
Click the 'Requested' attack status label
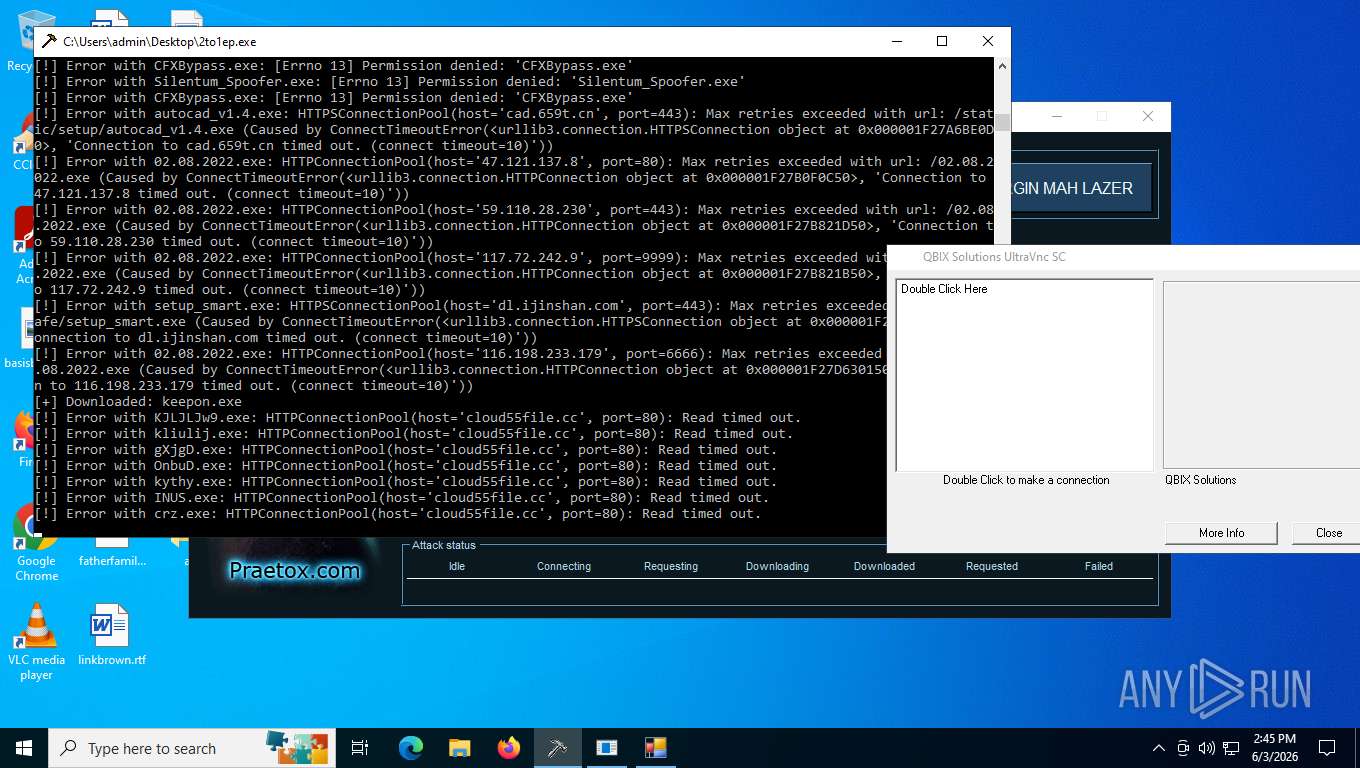pos(992,566)
